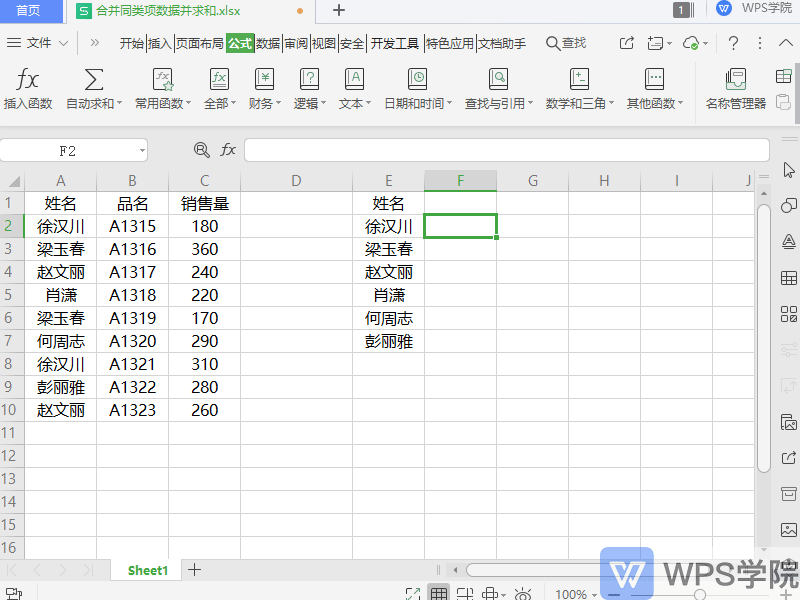Expand the AutoSum (自动求和) dropdown arrow
This screenshot has width=800, height=600.
(119, 103)
